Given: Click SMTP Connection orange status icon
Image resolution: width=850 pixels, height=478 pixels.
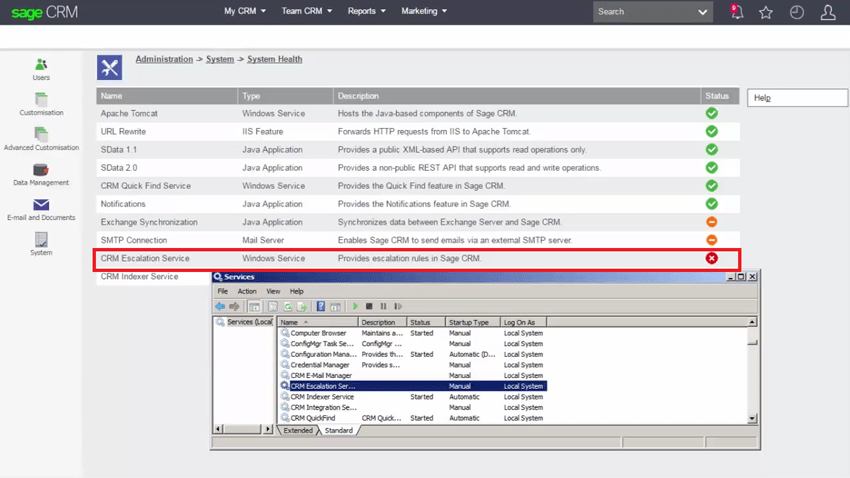Looking at the screenshot, I should [x=712, y=240].
